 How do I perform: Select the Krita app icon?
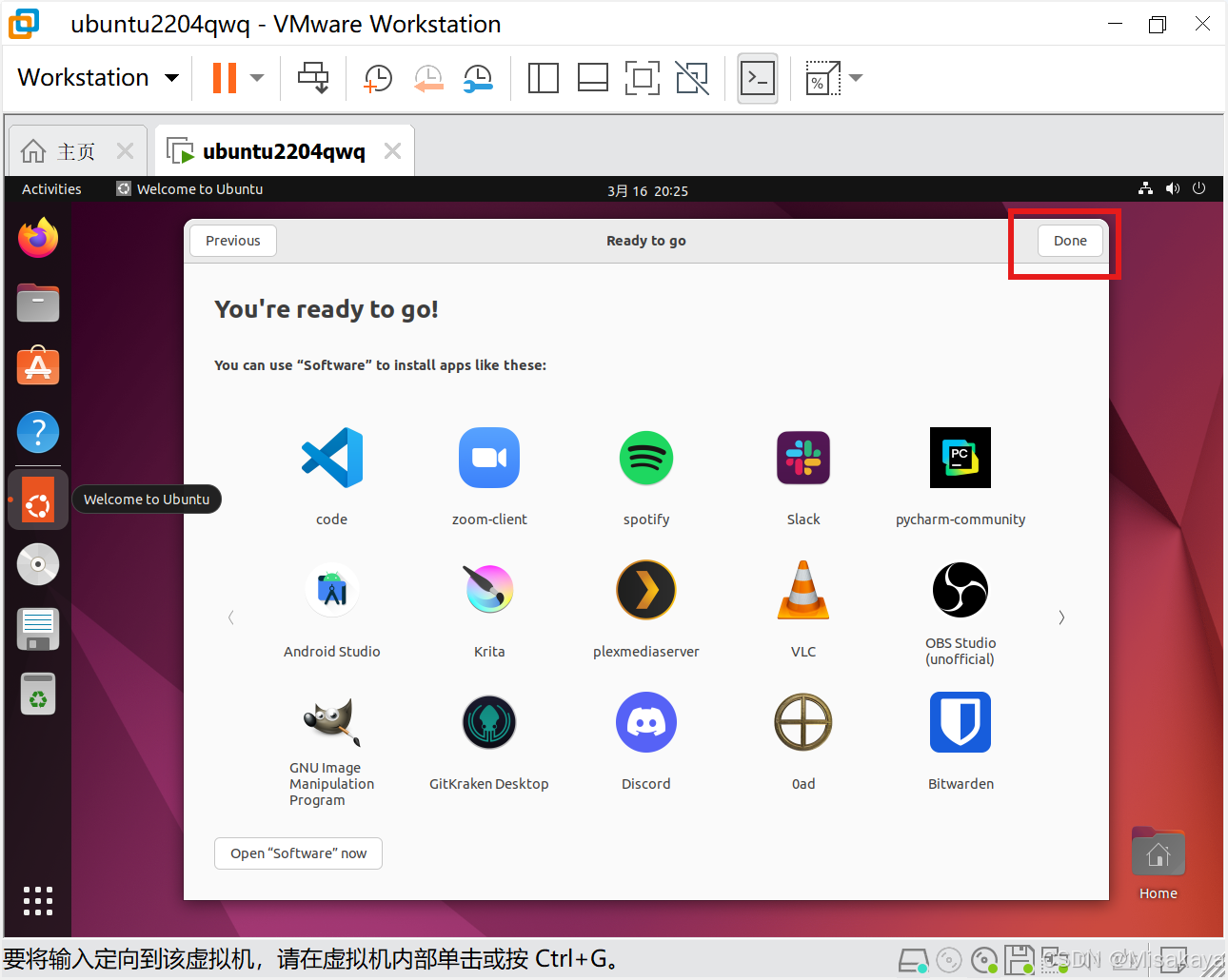tap(489, 590)
